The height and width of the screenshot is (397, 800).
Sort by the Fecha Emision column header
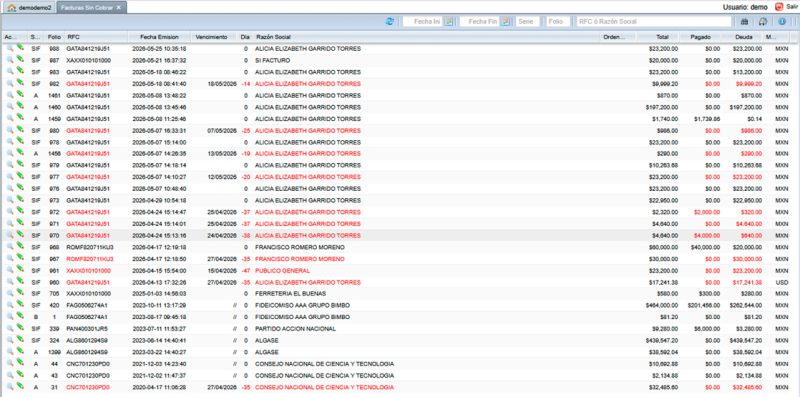pyautogui.click(x=159, y=37)
